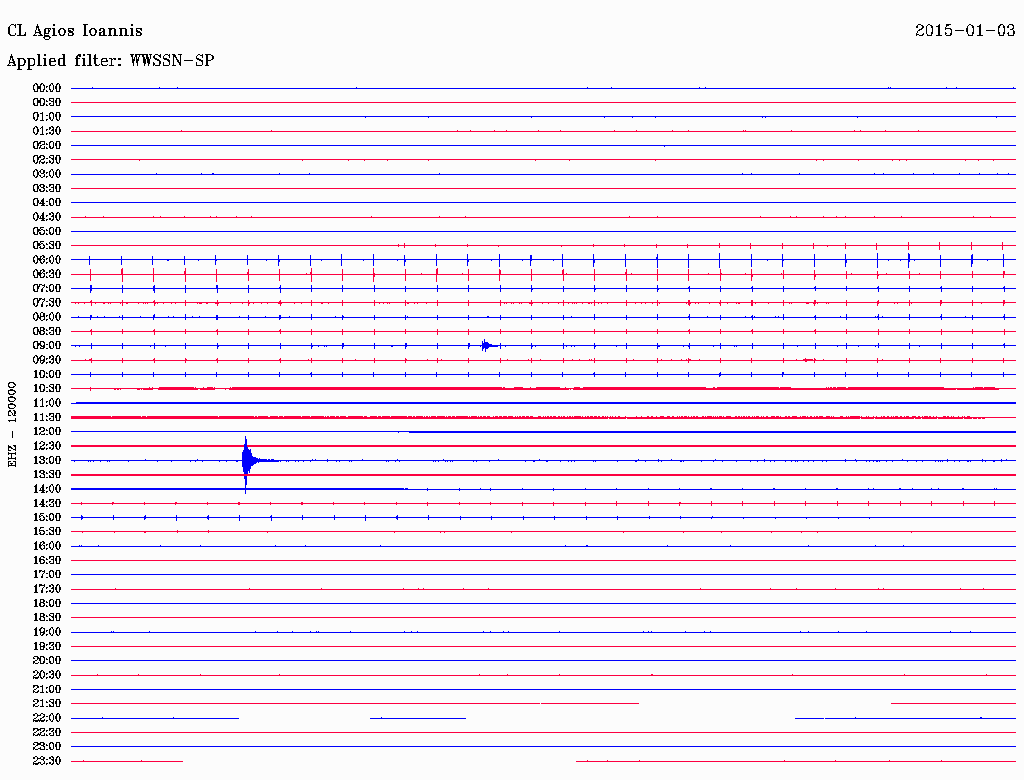The height and width of the screenshot is (780, 1024).
Task: Click the date label 2015-01-03
Action: point(965,30)
